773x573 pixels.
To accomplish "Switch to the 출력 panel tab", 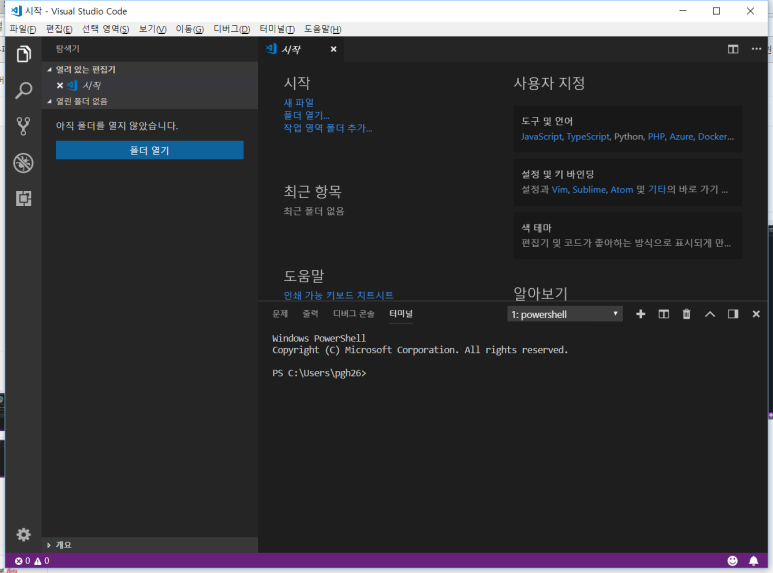I will 310,314.
